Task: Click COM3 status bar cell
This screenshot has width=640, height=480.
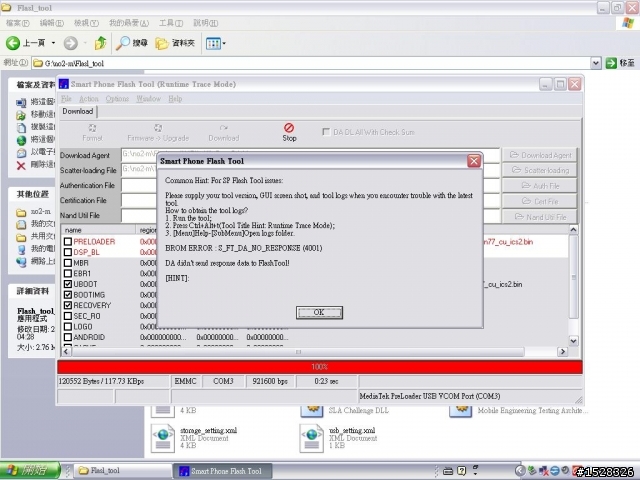Action: pyautogui.click(x=223, y=381)
